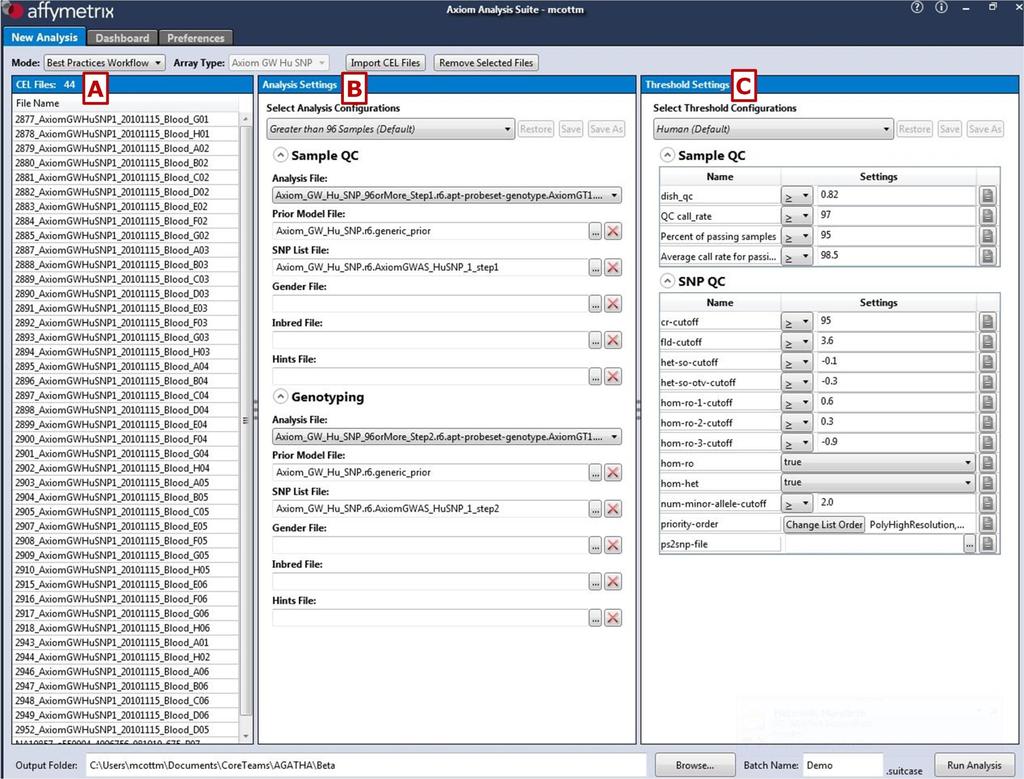Collapse the Genotyping section
The width and height of the screenshot is (1024, 779).
pyautogui.click(x=280, y=396)
